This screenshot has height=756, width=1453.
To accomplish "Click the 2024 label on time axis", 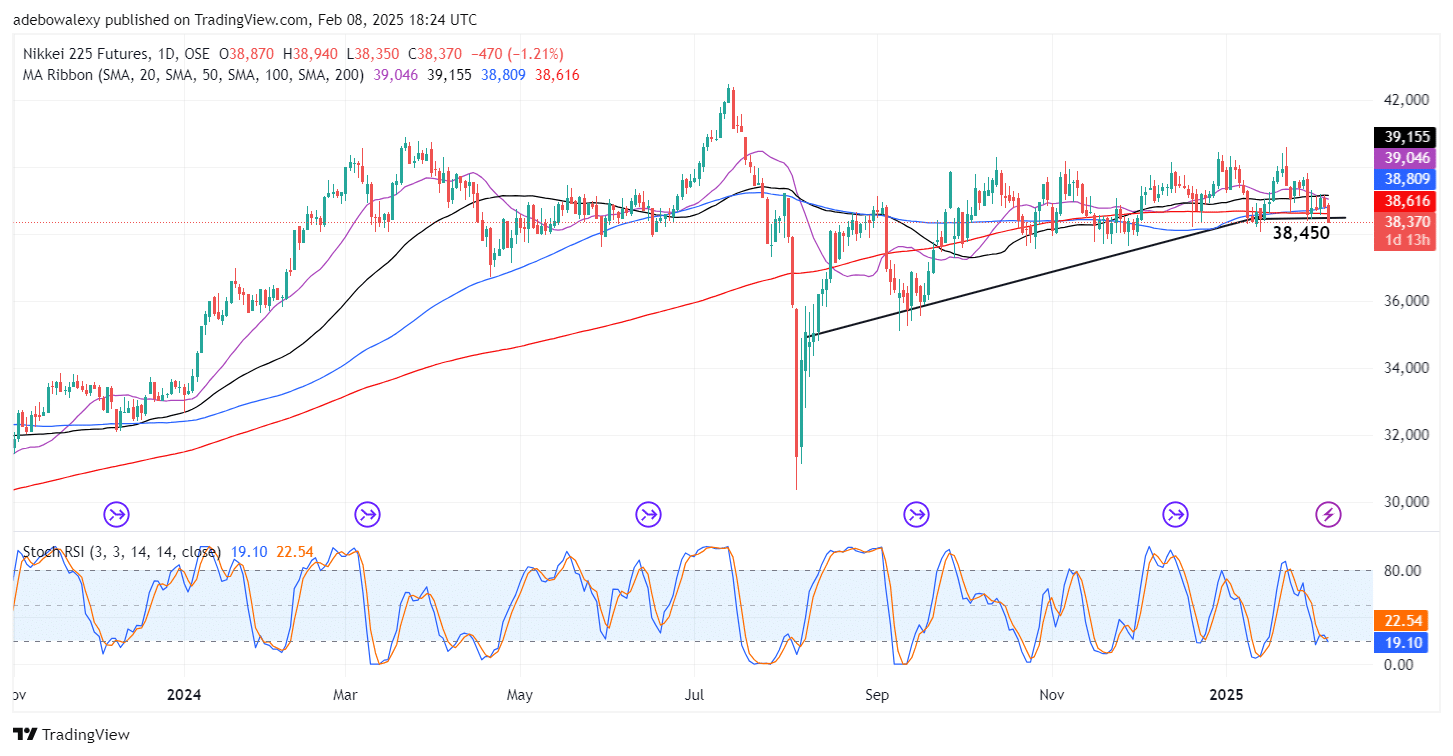I will [x=185, y=693].
